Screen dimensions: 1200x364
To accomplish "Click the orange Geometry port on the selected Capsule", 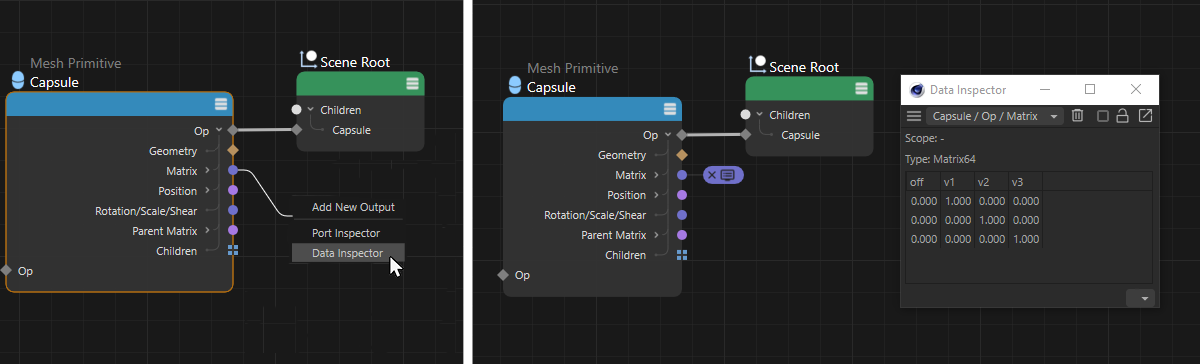I will (x=233, y=151).
